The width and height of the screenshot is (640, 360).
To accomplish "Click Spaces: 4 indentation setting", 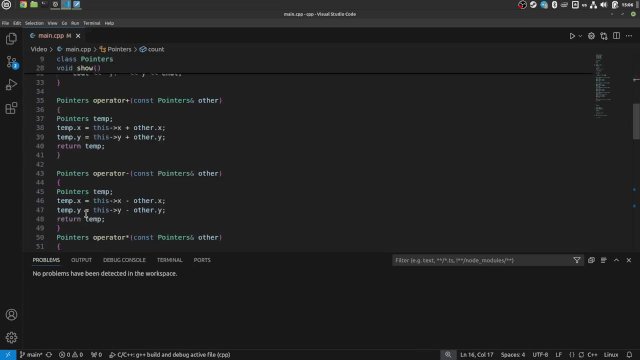I will click(x=513, y=355).
